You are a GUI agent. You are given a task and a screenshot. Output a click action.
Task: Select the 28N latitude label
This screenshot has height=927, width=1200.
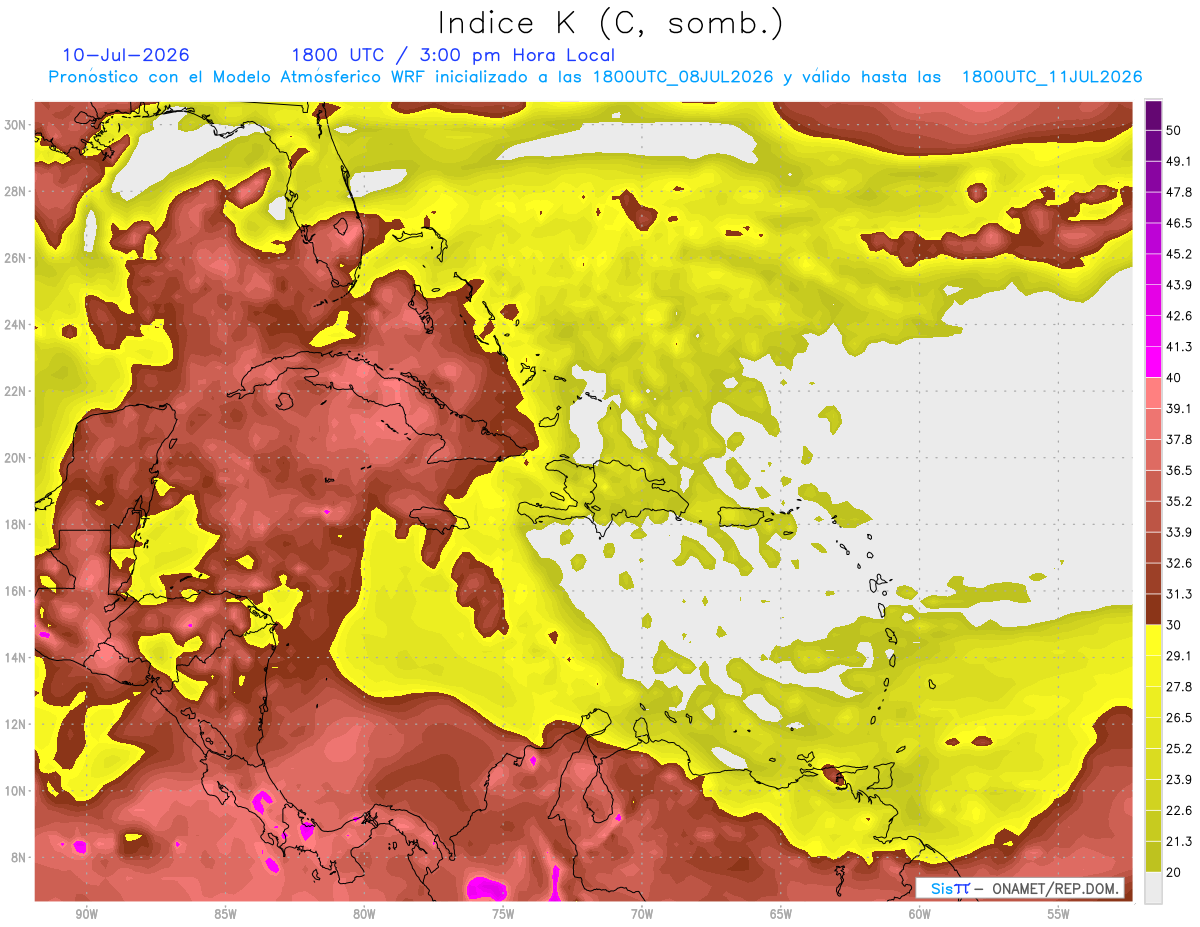click(x=17, y=191)
